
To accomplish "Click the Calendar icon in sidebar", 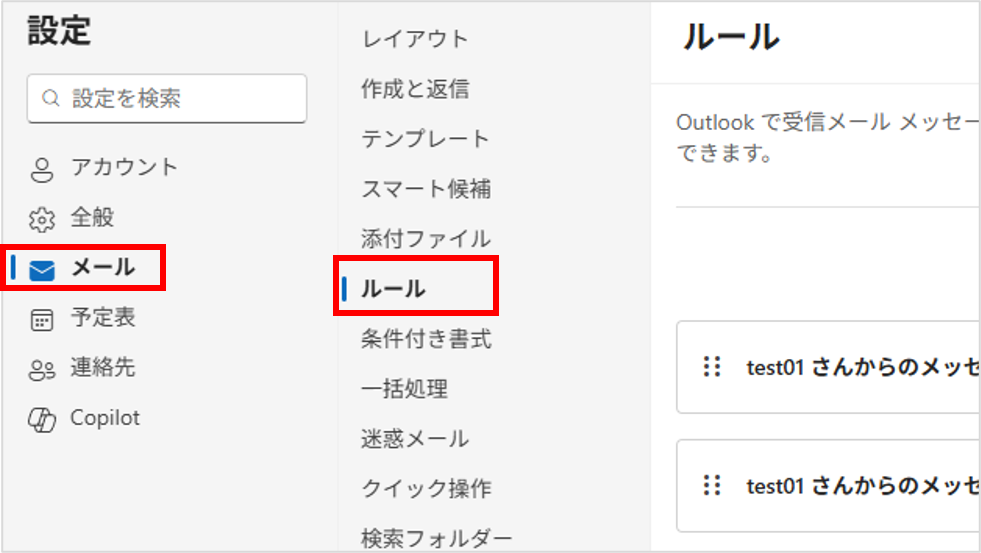I will click(42, 319).
